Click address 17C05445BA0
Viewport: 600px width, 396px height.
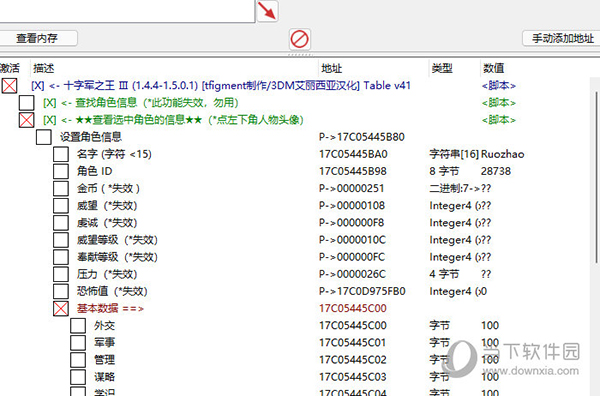pyautogui.click(x=353, y=154)
